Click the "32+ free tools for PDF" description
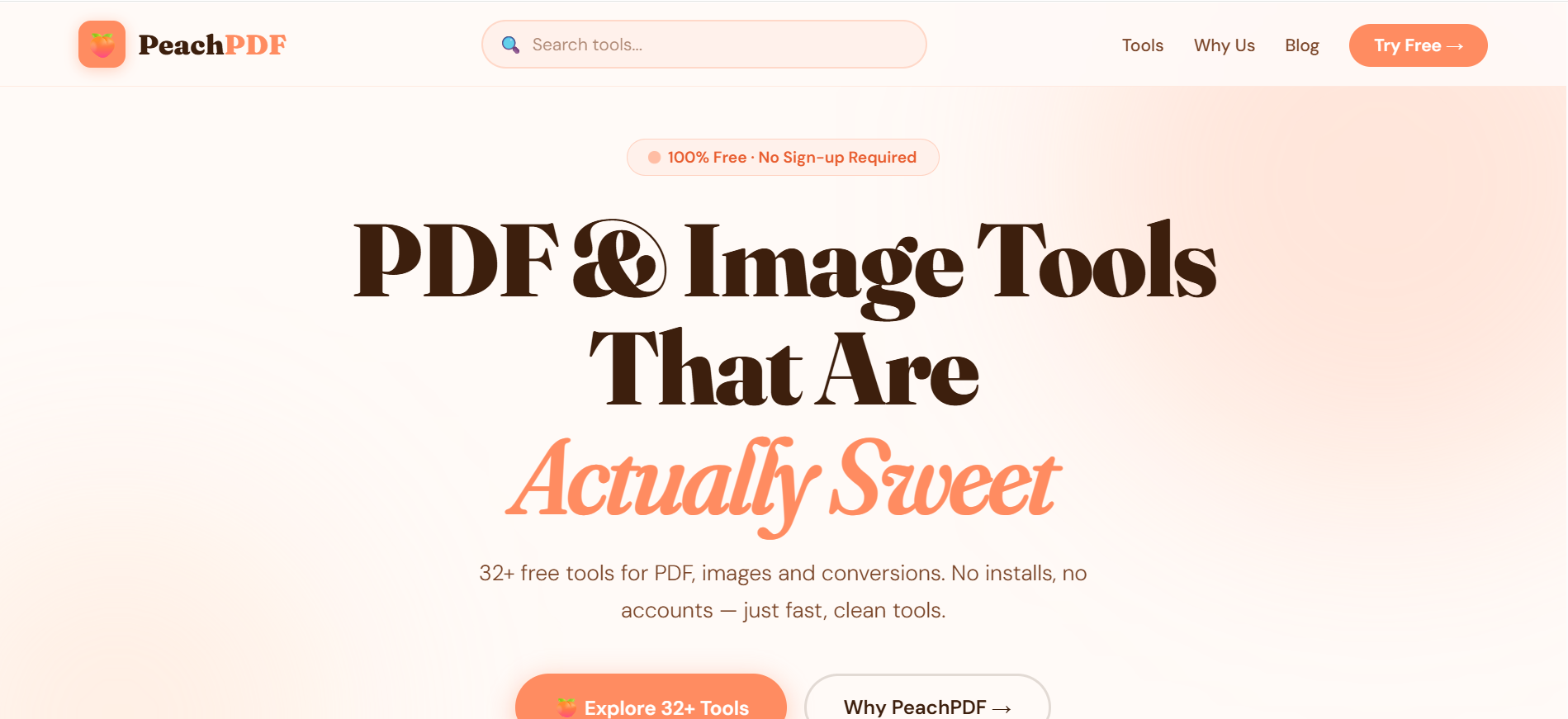Screen dimensions: 1568x719 pos(783,591)
